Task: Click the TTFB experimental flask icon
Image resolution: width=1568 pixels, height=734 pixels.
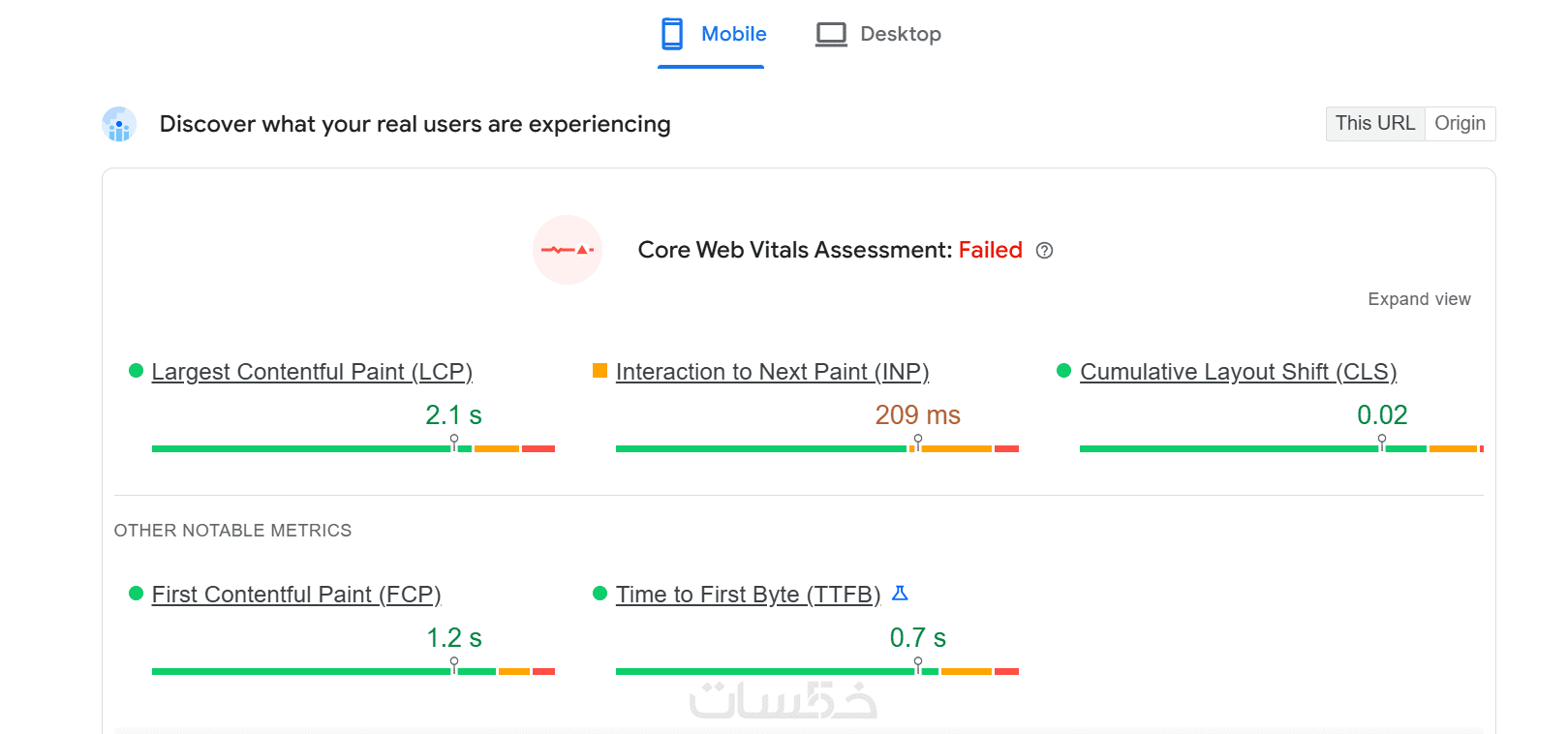Action: [900, 593]
